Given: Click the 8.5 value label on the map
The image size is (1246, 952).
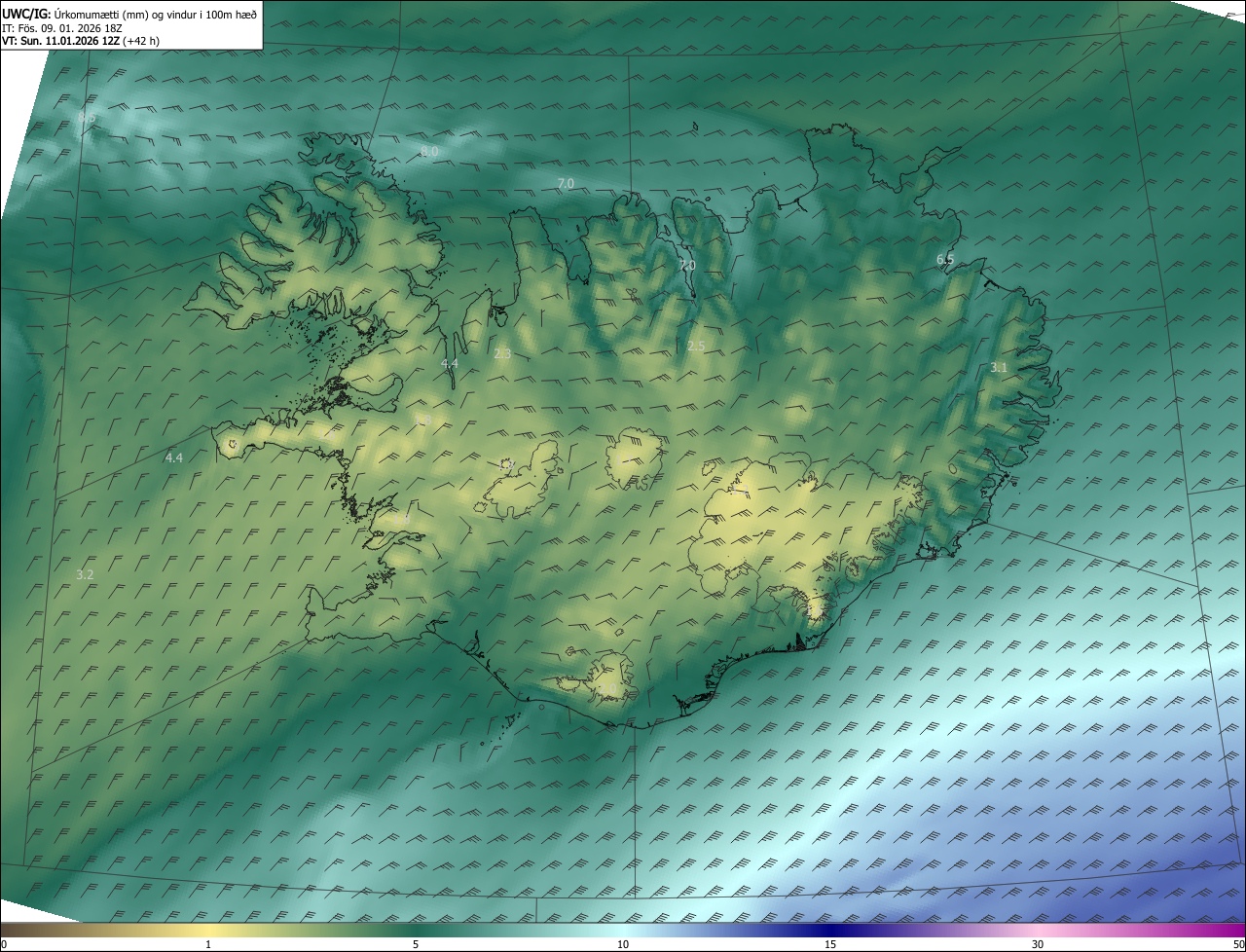Looking at the screenshot, I should click(87, 118).
